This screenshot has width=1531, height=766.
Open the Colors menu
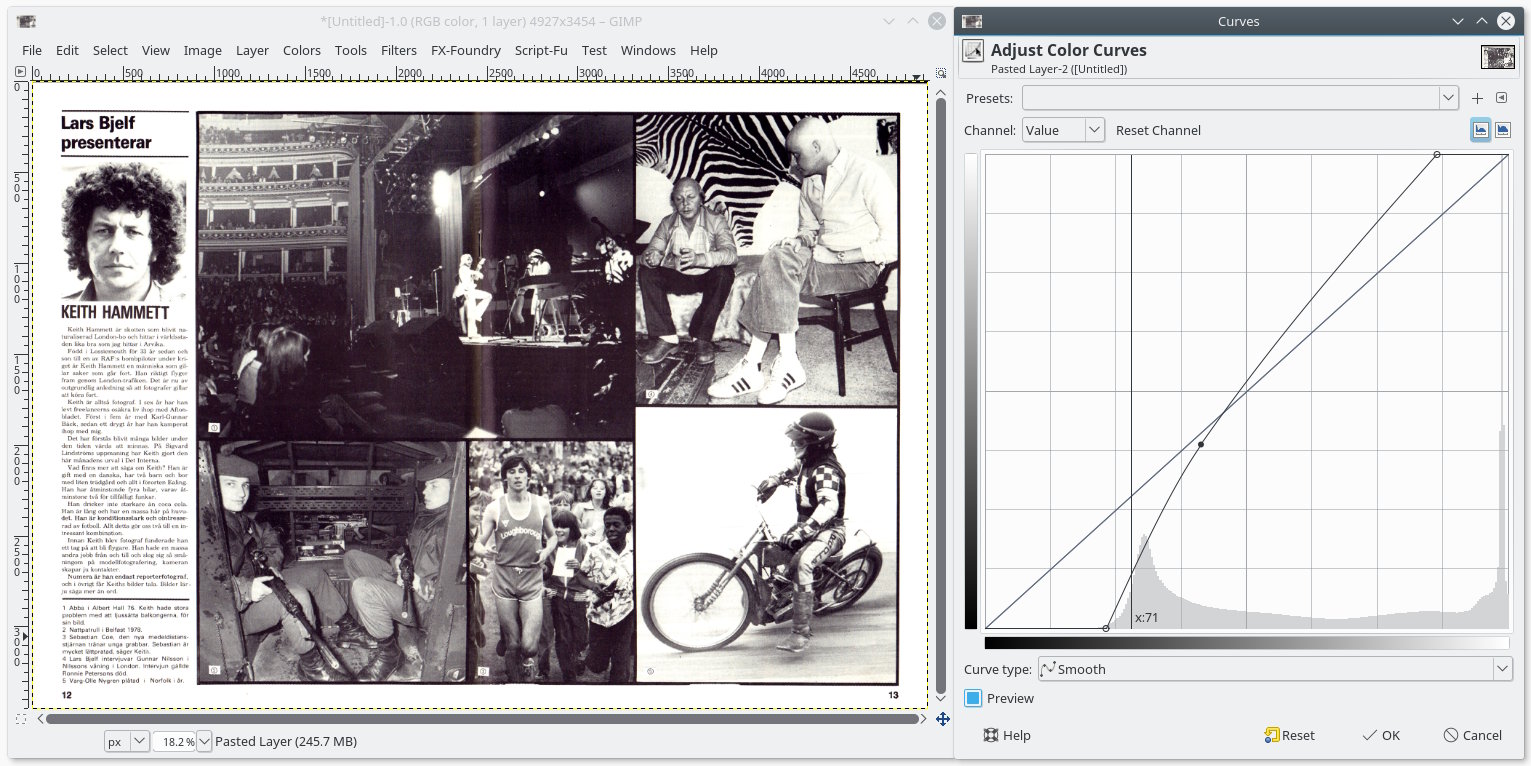(301, 50)
